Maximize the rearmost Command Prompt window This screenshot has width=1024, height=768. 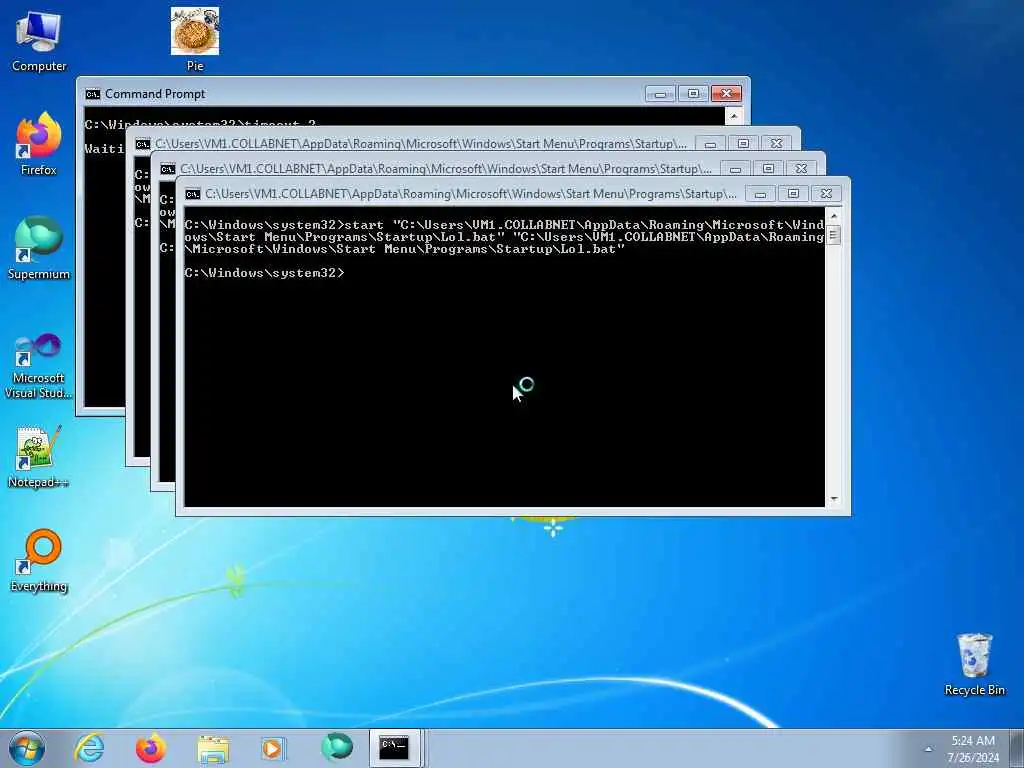(x=694, y=94)
